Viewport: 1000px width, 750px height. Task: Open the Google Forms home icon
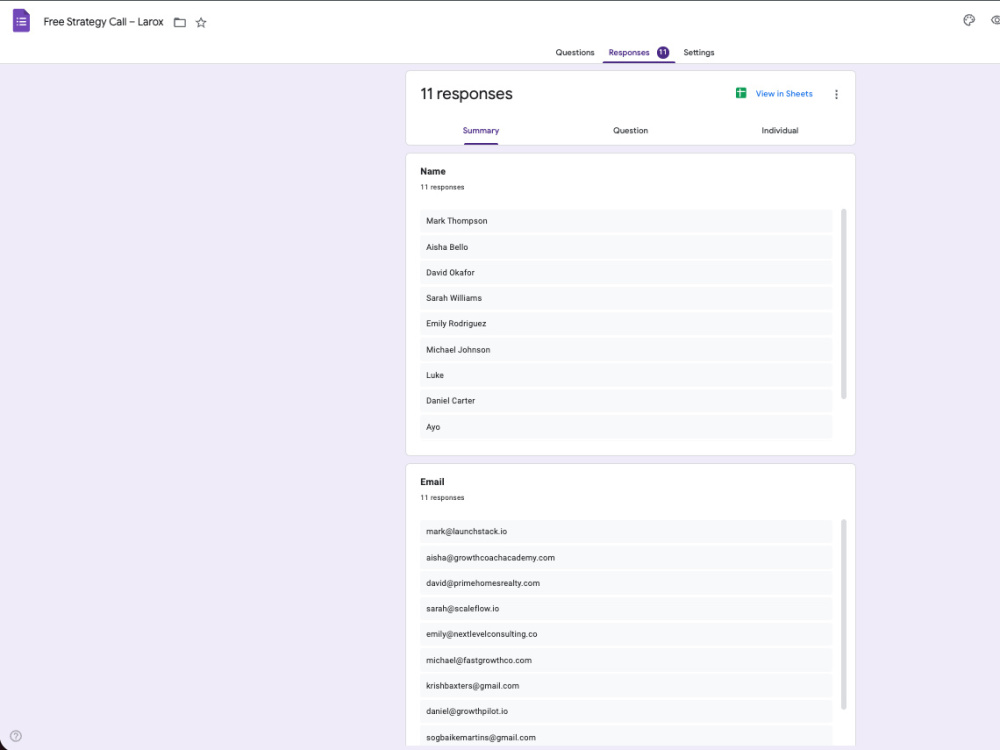tap(21, 21)
